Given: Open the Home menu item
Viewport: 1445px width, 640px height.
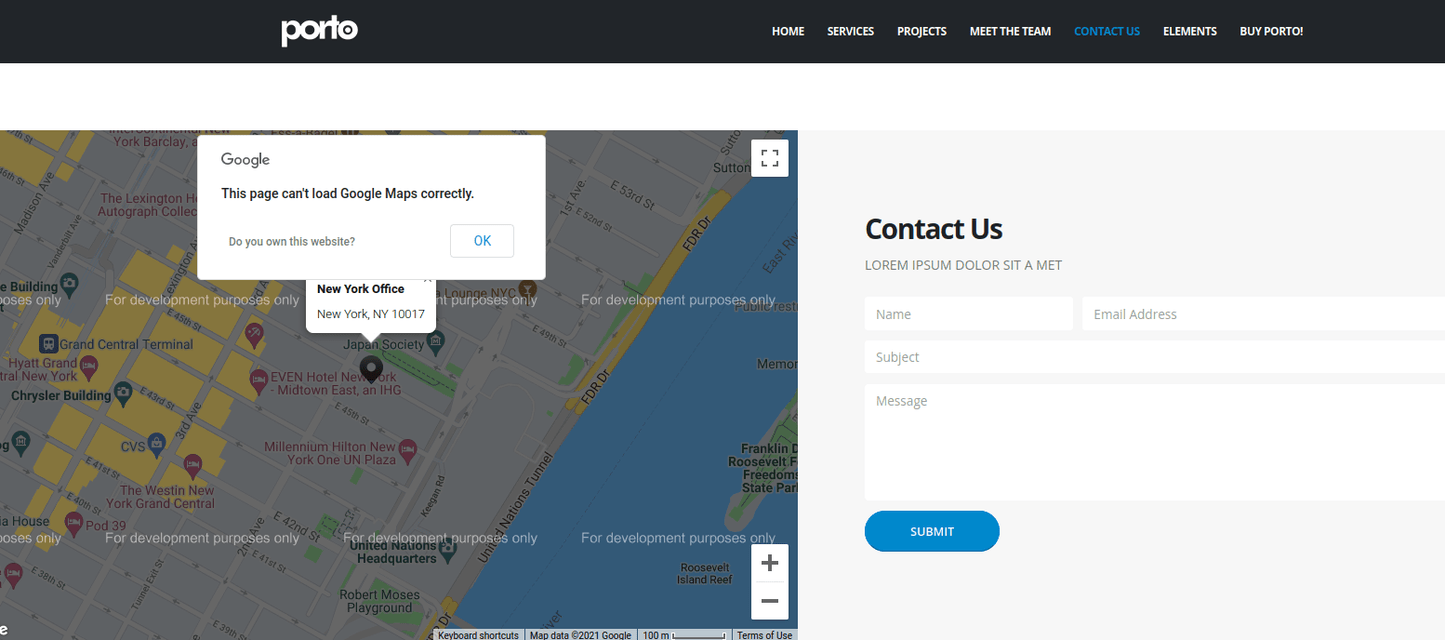Looking at the screenshot, I should pyautogui.click(x=787, y=31).
